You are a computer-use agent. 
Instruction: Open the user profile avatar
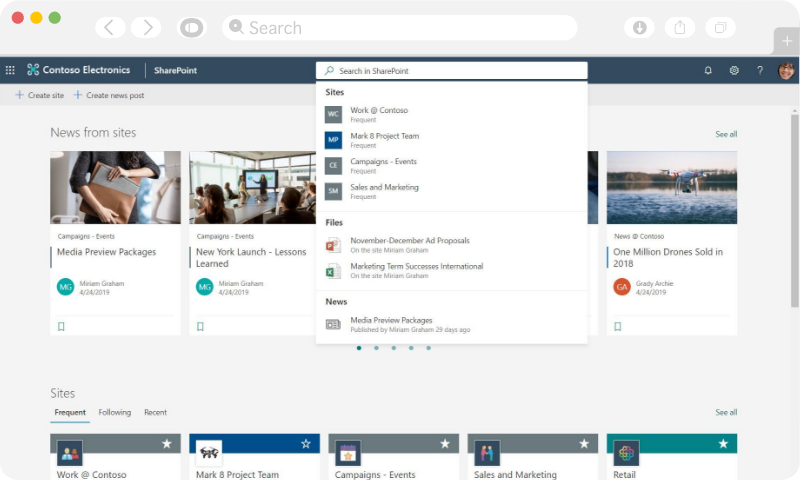tap(787, 70)
